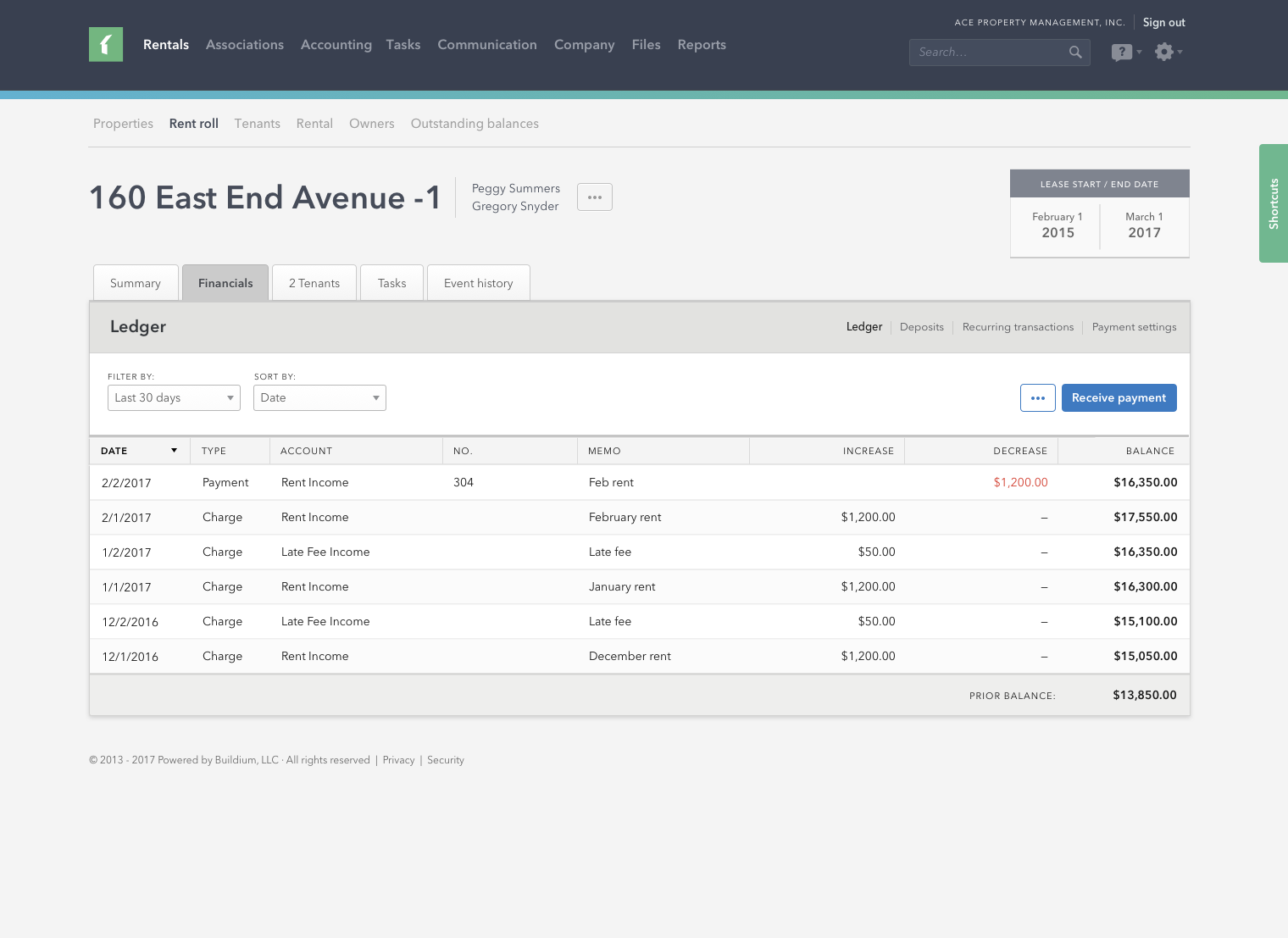
Task: Select Rent roll subnavigation
Action: [x=194, y=124]
